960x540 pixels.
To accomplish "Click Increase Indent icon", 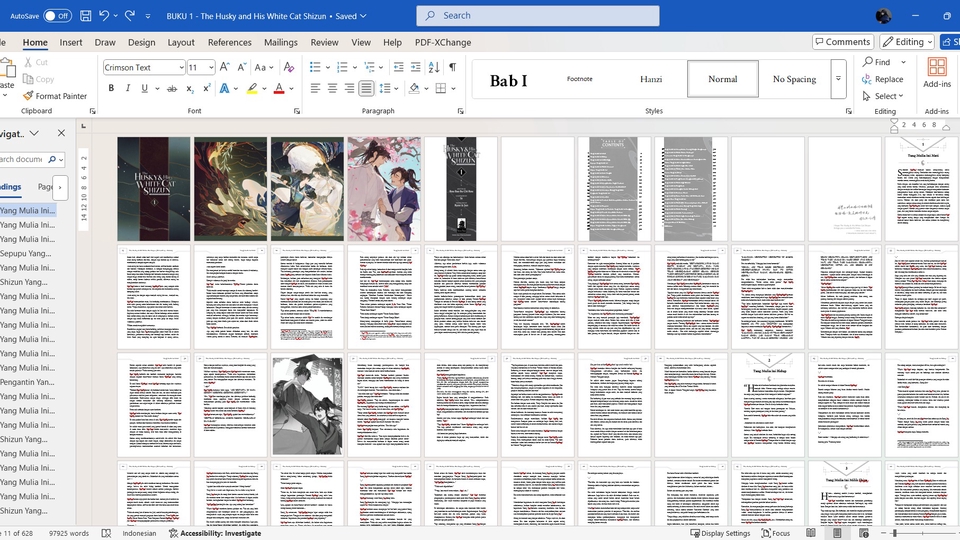I will point(416,67).
